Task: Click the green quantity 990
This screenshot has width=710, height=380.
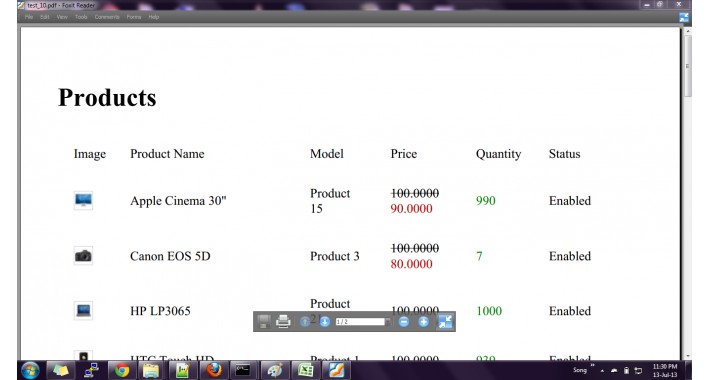Action: pos(486,201)
